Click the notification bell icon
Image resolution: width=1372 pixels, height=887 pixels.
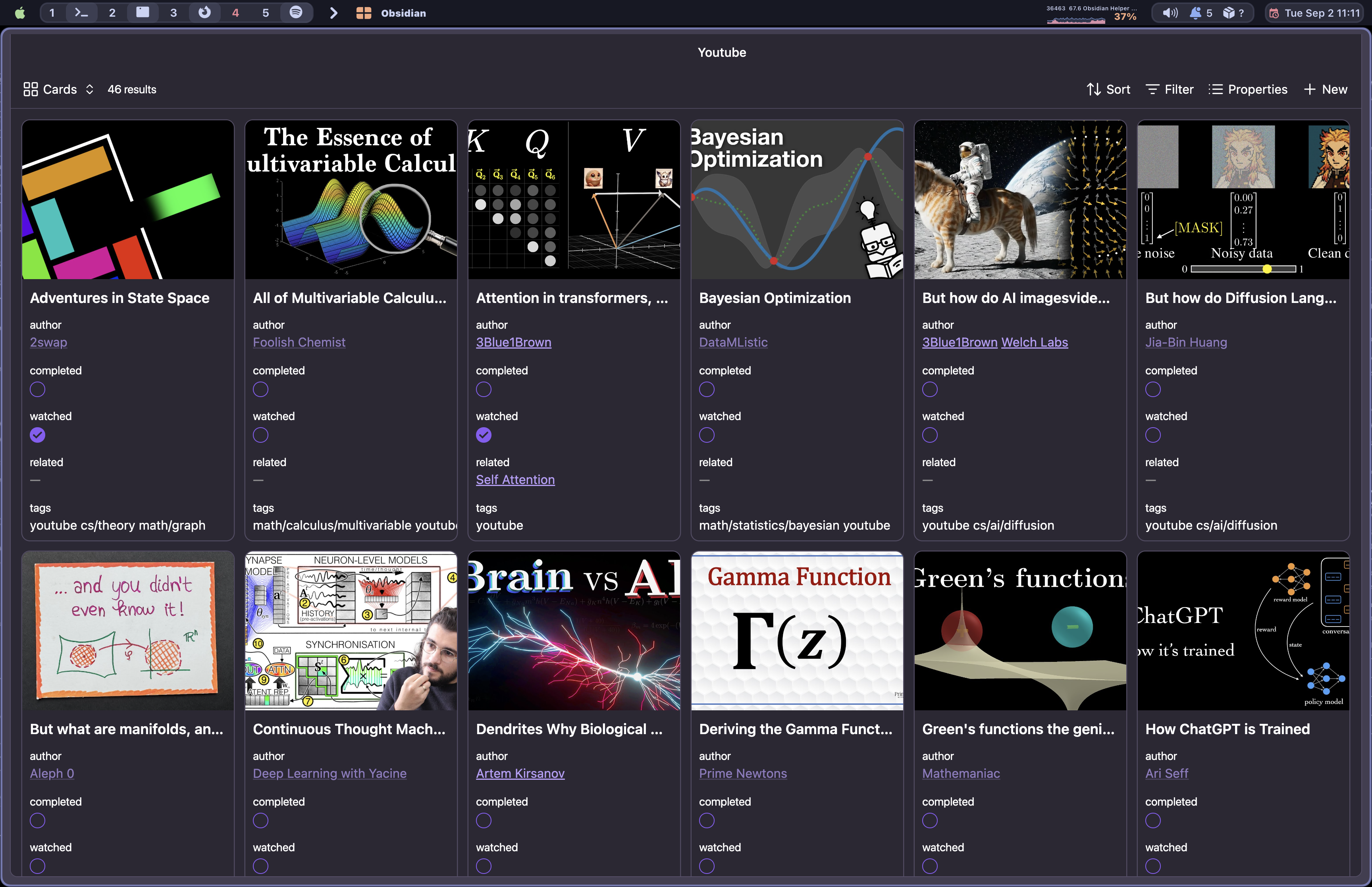point(1195,13)
